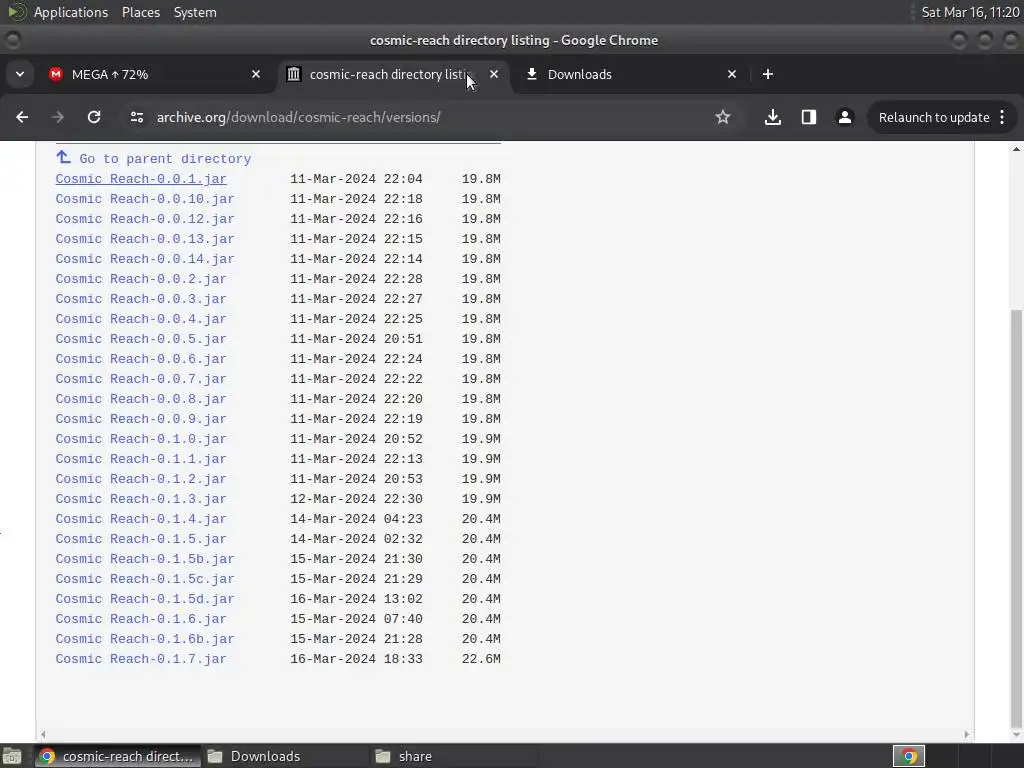Select Cosmic Reach-0.0.9.jar file link
Image resolution: width=1024 pixels, height=768 pixels.
(141, 419)
